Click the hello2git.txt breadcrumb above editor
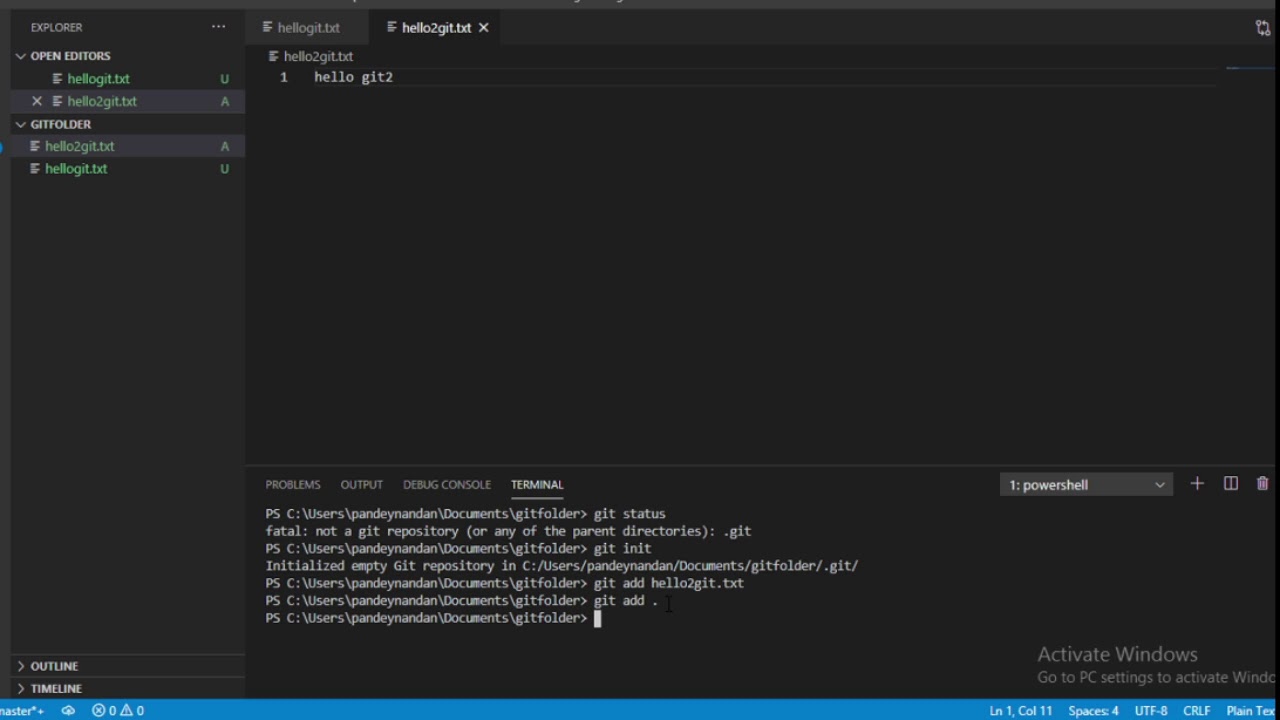Screen dimensions: 1280x720 pyautogui.click(x=318, y=57)
